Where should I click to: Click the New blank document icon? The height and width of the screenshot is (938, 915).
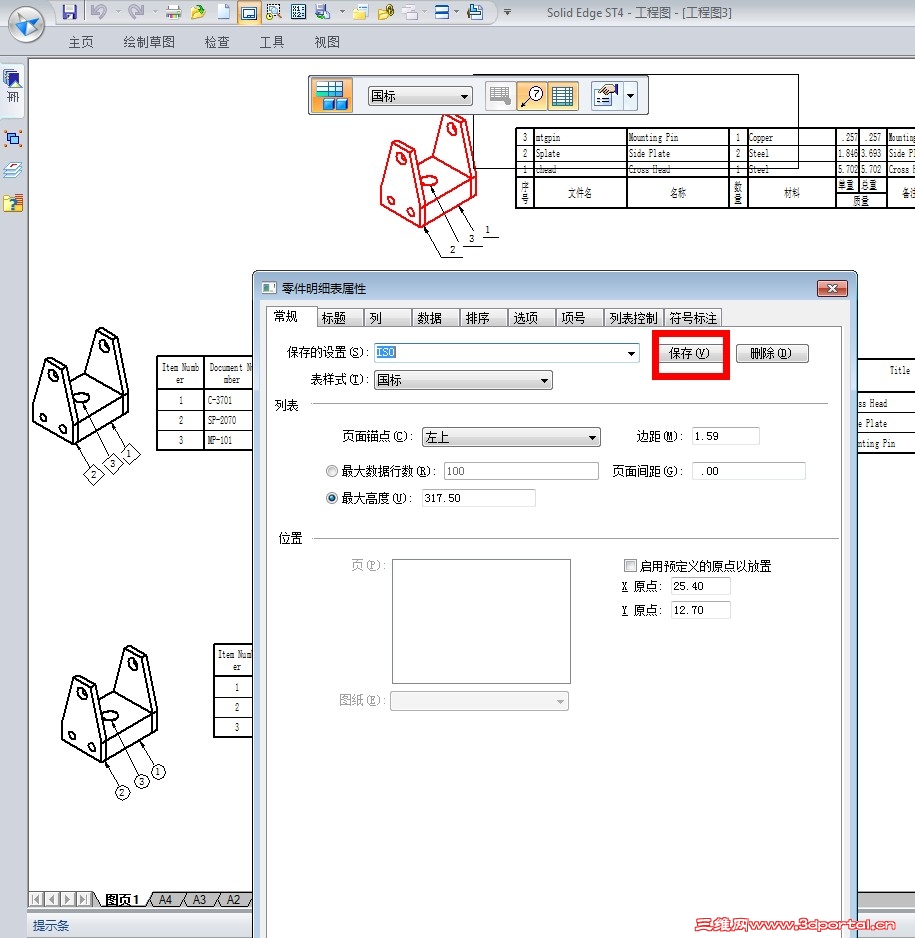point(224,12)
